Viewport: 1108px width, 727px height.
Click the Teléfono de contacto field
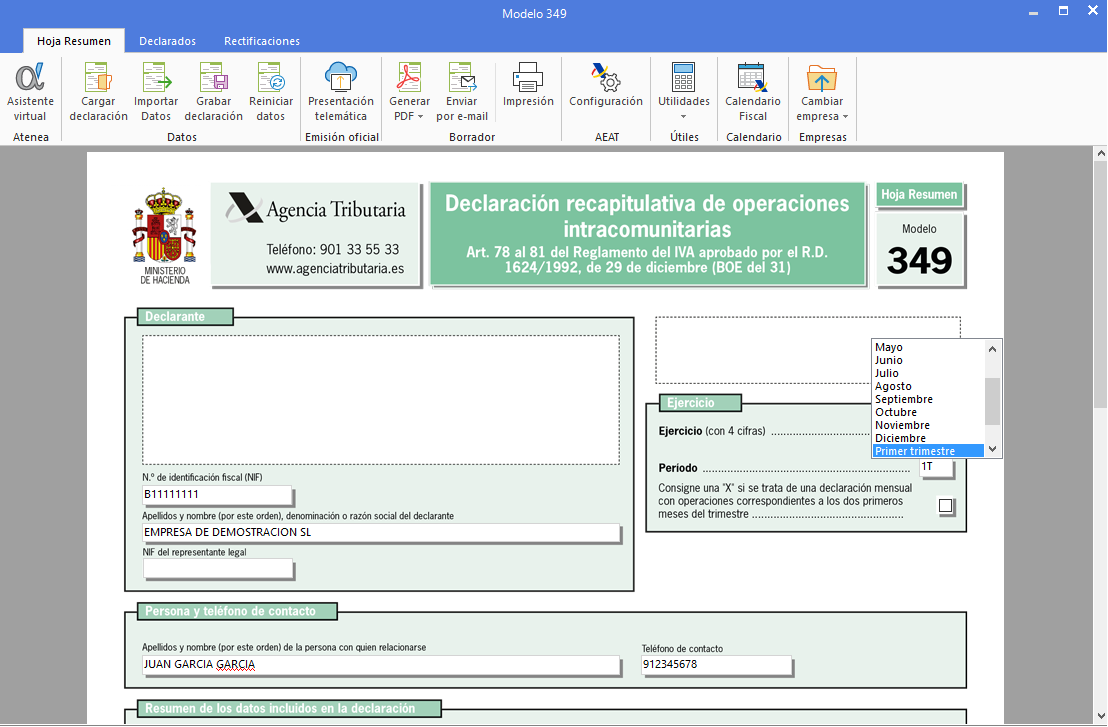point(717,664)
